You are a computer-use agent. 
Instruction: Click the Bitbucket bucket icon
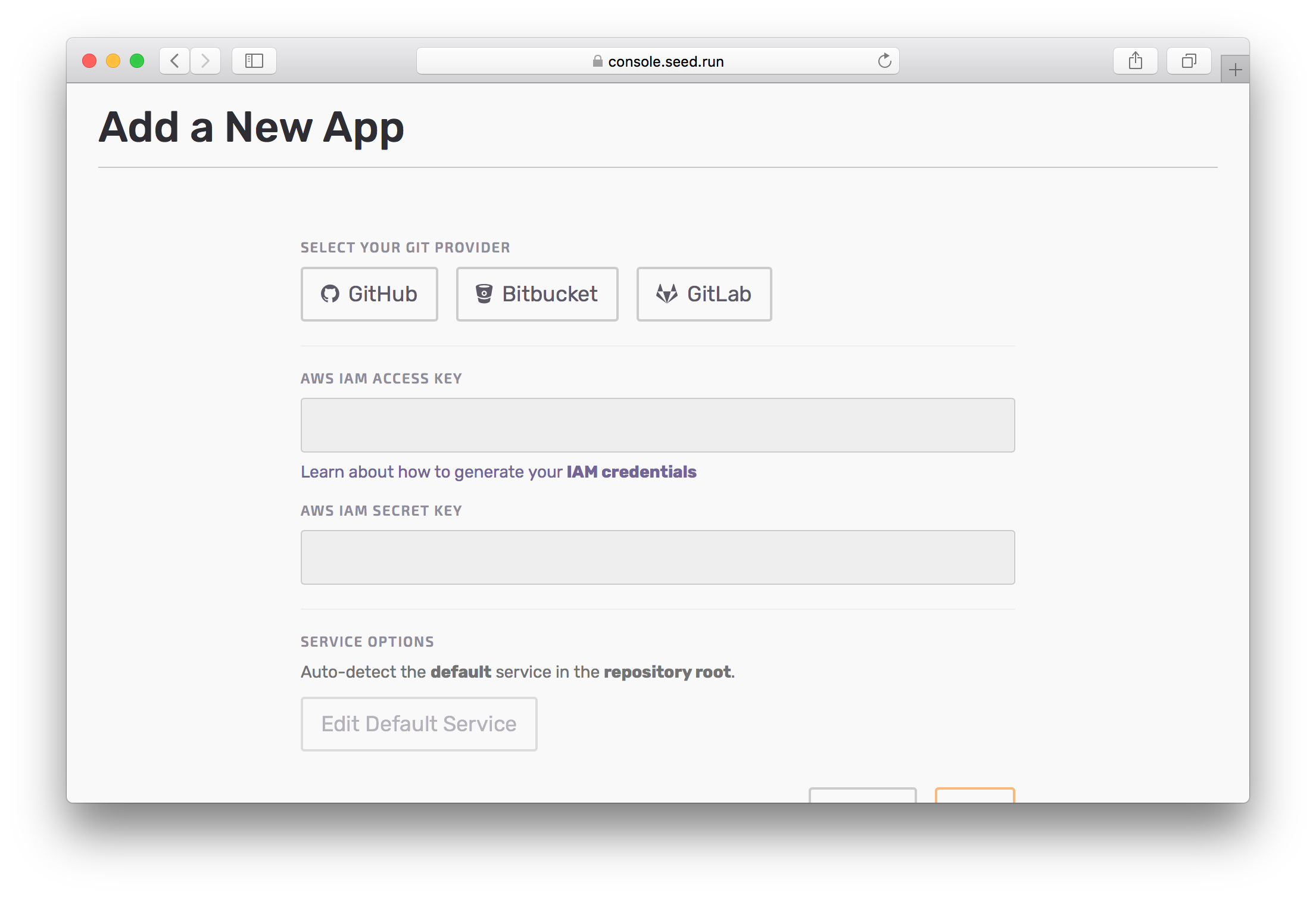tap(484, 294)
